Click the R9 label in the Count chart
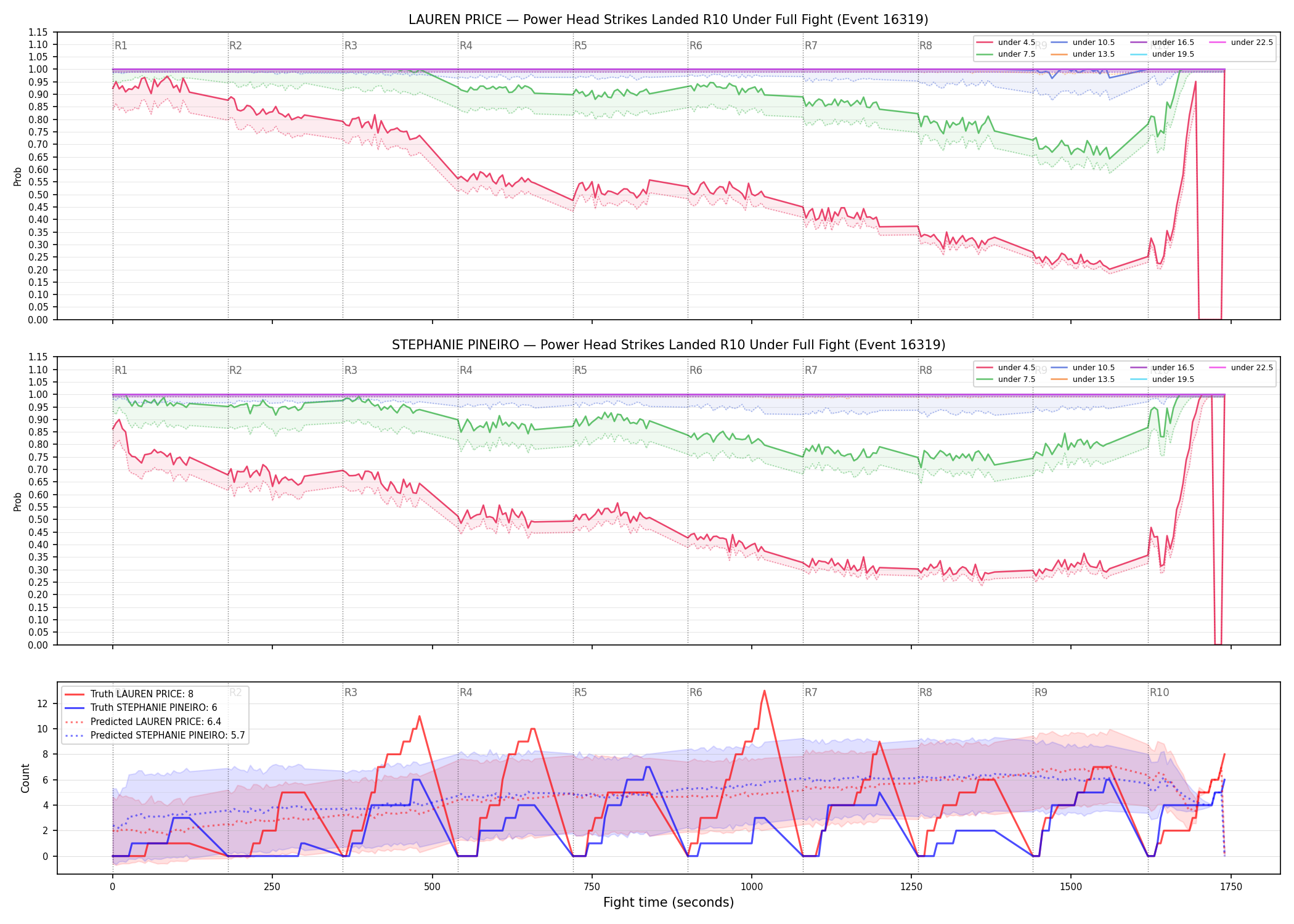 (1041, 692)
